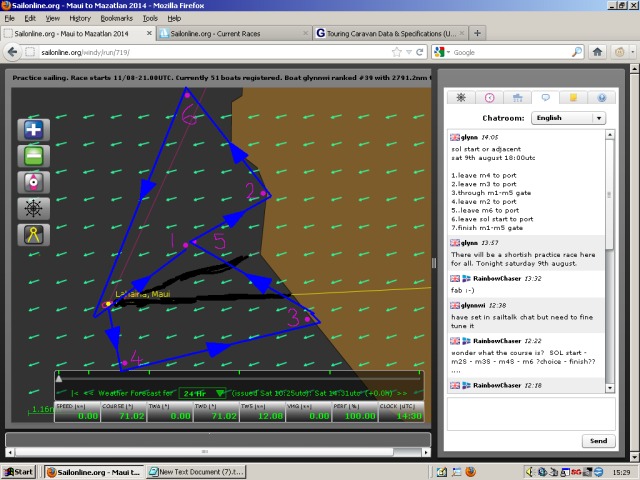Click the VMG 0.00 readout

coord(309,412)
